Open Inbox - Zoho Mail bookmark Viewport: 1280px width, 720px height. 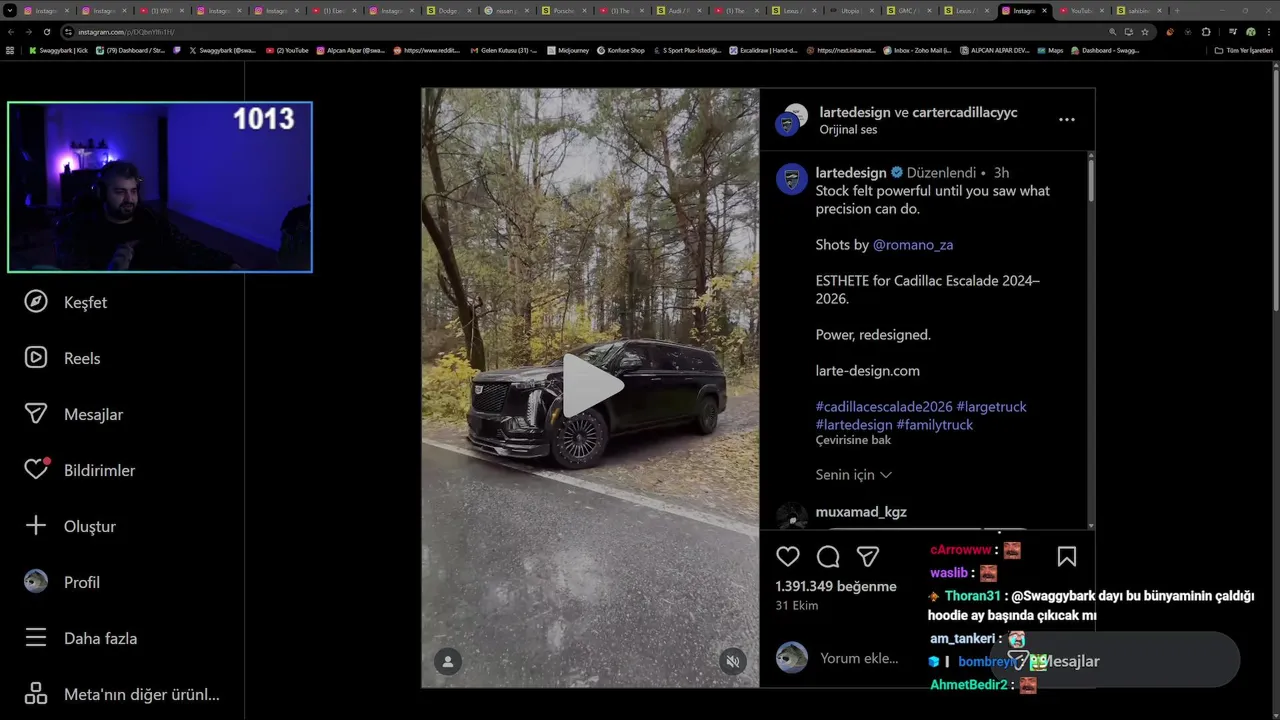coord(917,50)
